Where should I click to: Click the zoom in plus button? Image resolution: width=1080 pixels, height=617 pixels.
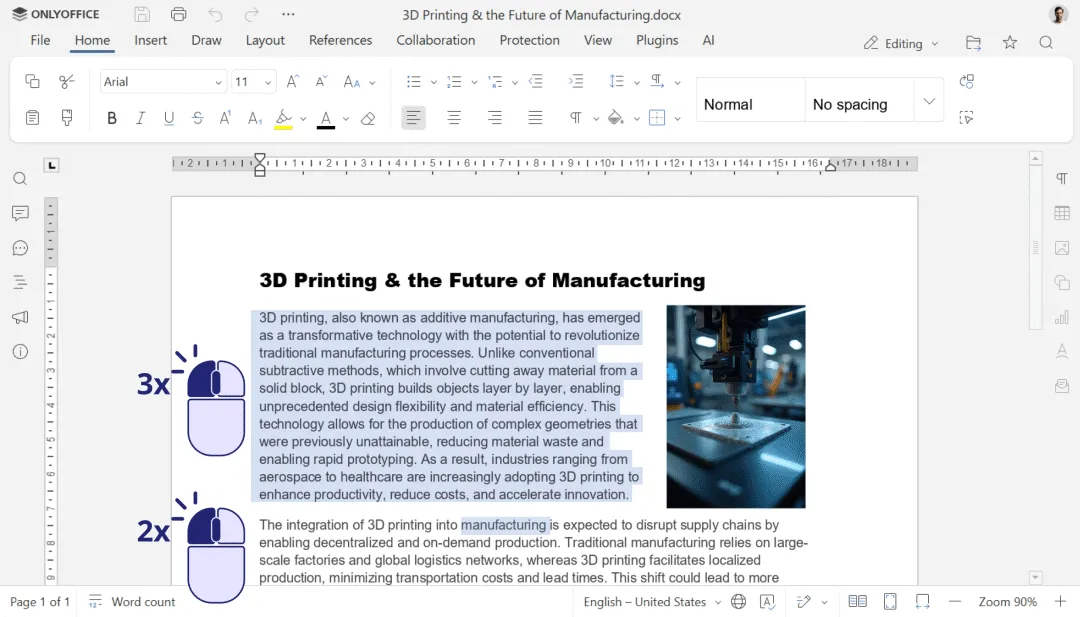1061,602
